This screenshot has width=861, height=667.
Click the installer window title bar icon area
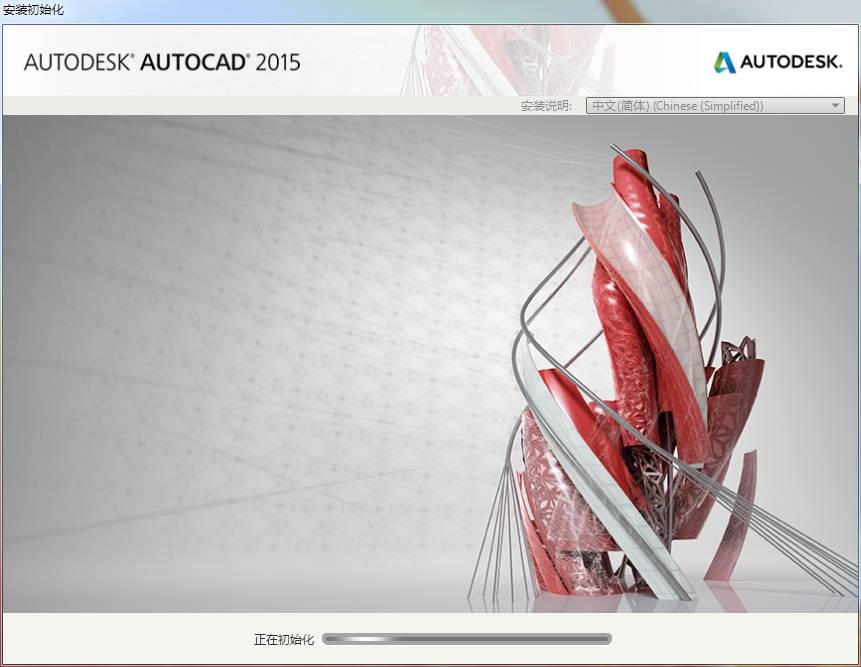click(8, 10)
